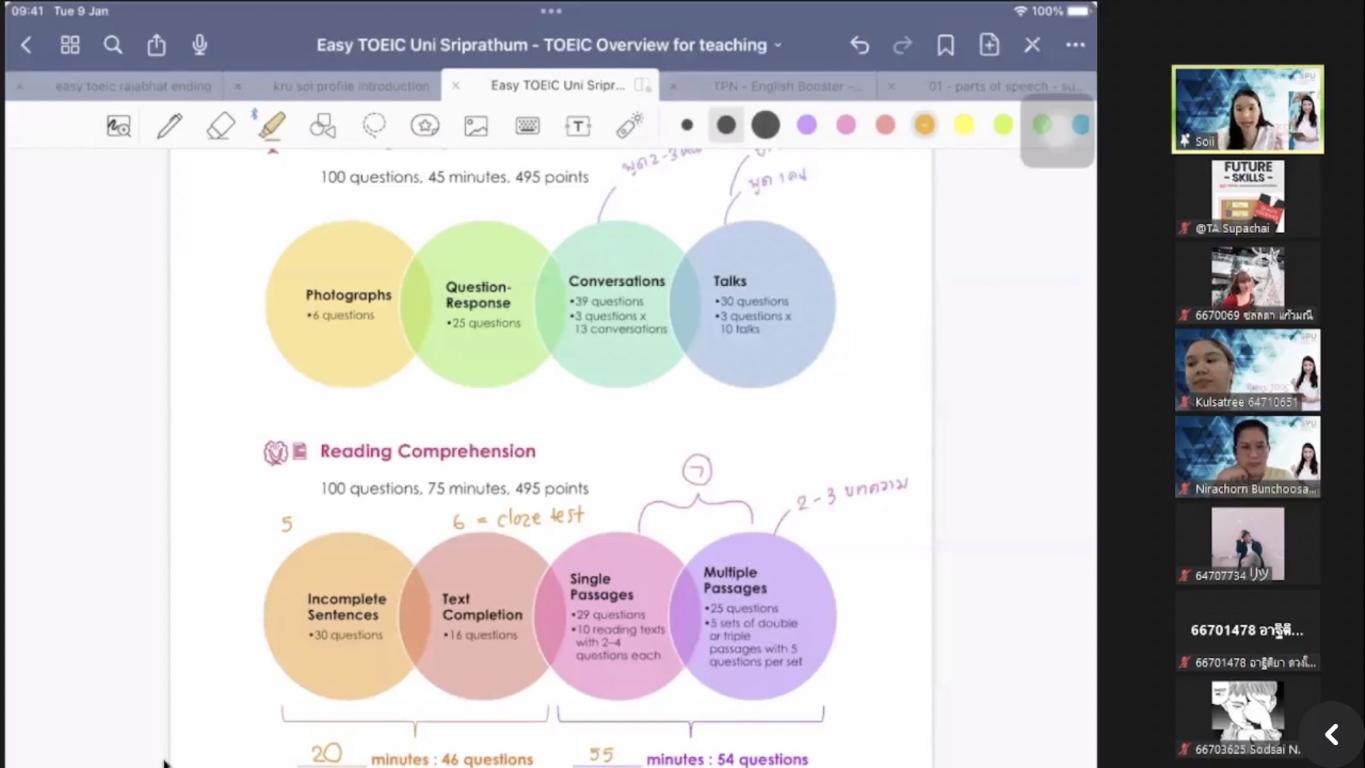The width and height of the screenshot is (1365, 768).
Task: Click the Question-Response circle label
Action: [x=478, y=295]
